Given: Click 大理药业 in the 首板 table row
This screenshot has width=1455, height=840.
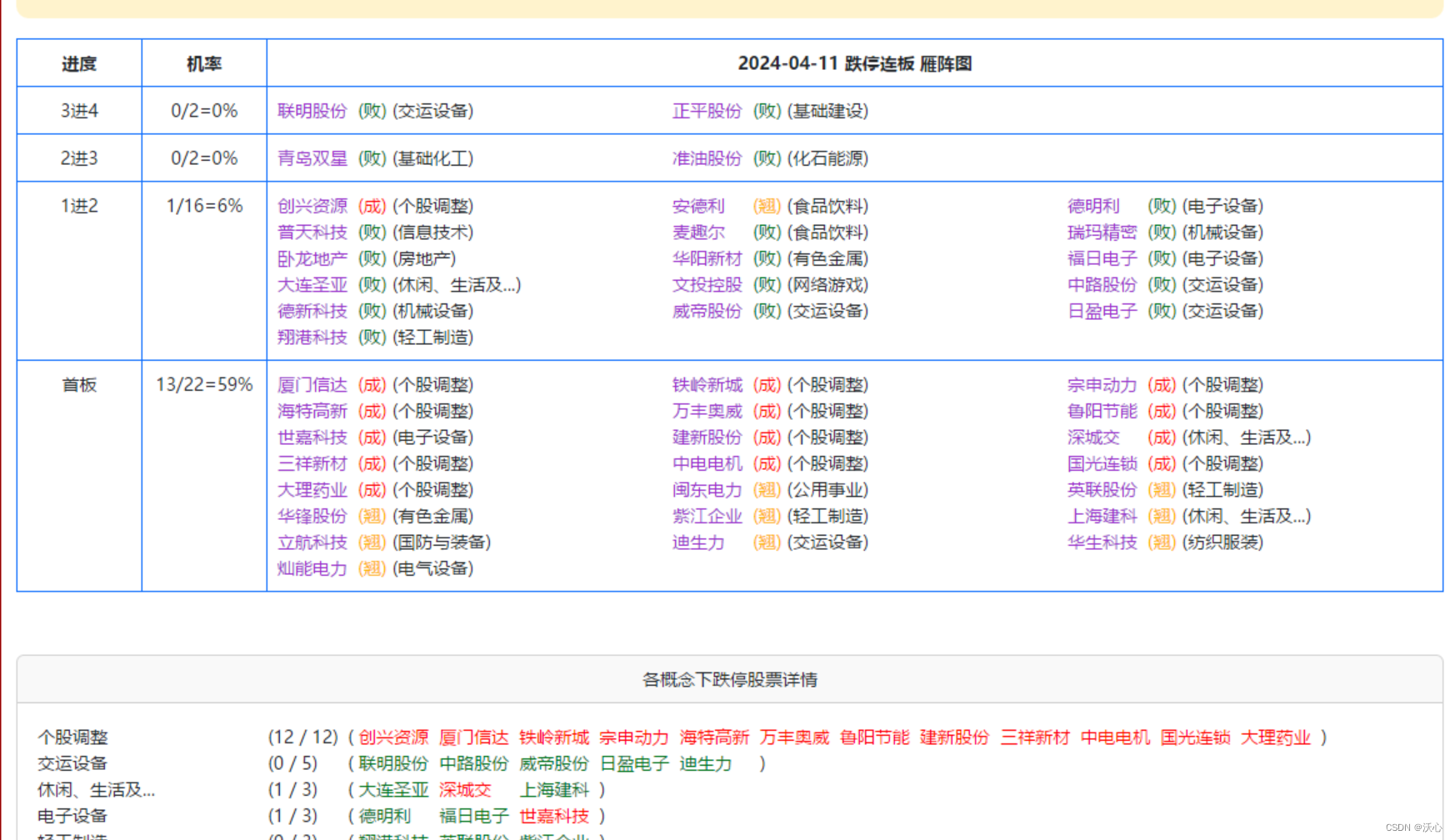Looking at the screenshot, I should tap(312, 489).
